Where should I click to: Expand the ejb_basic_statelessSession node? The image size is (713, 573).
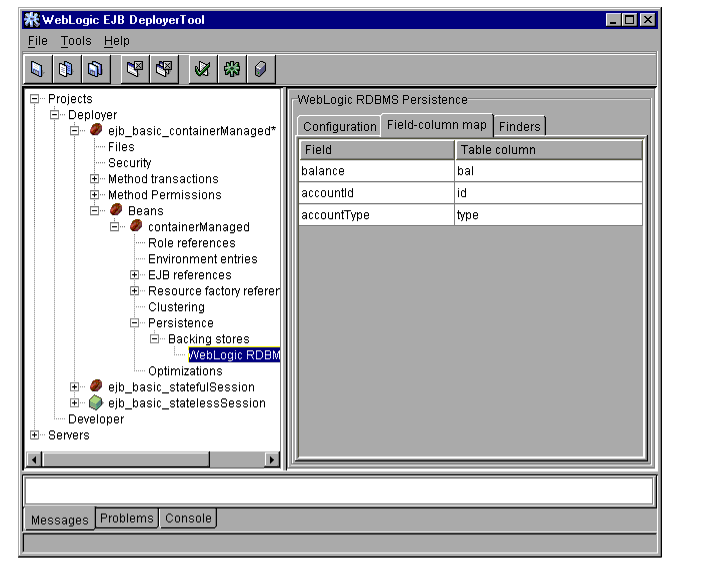pos(75,403)
